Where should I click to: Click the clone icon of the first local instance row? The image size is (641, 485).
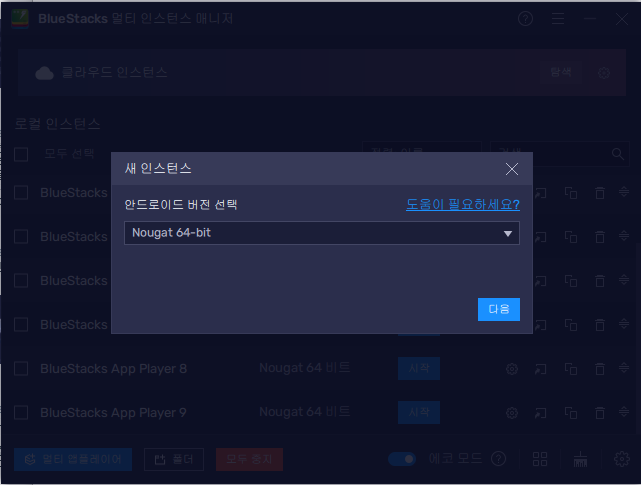pos(571,193)
